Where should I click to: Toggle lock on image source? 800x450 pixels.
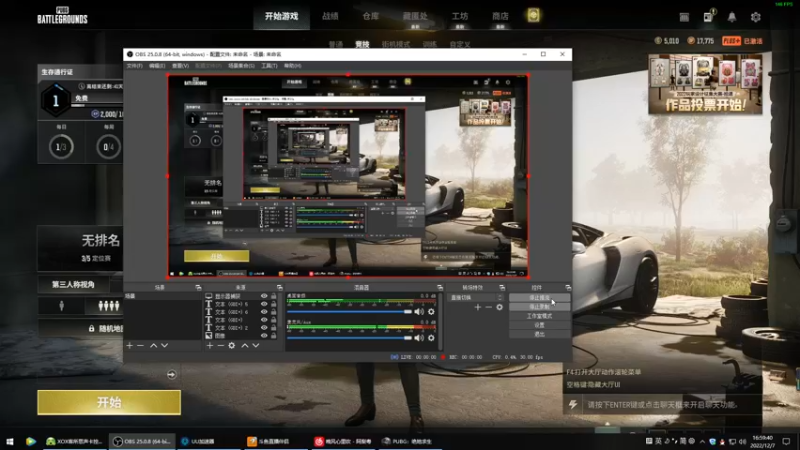point(273,336)
